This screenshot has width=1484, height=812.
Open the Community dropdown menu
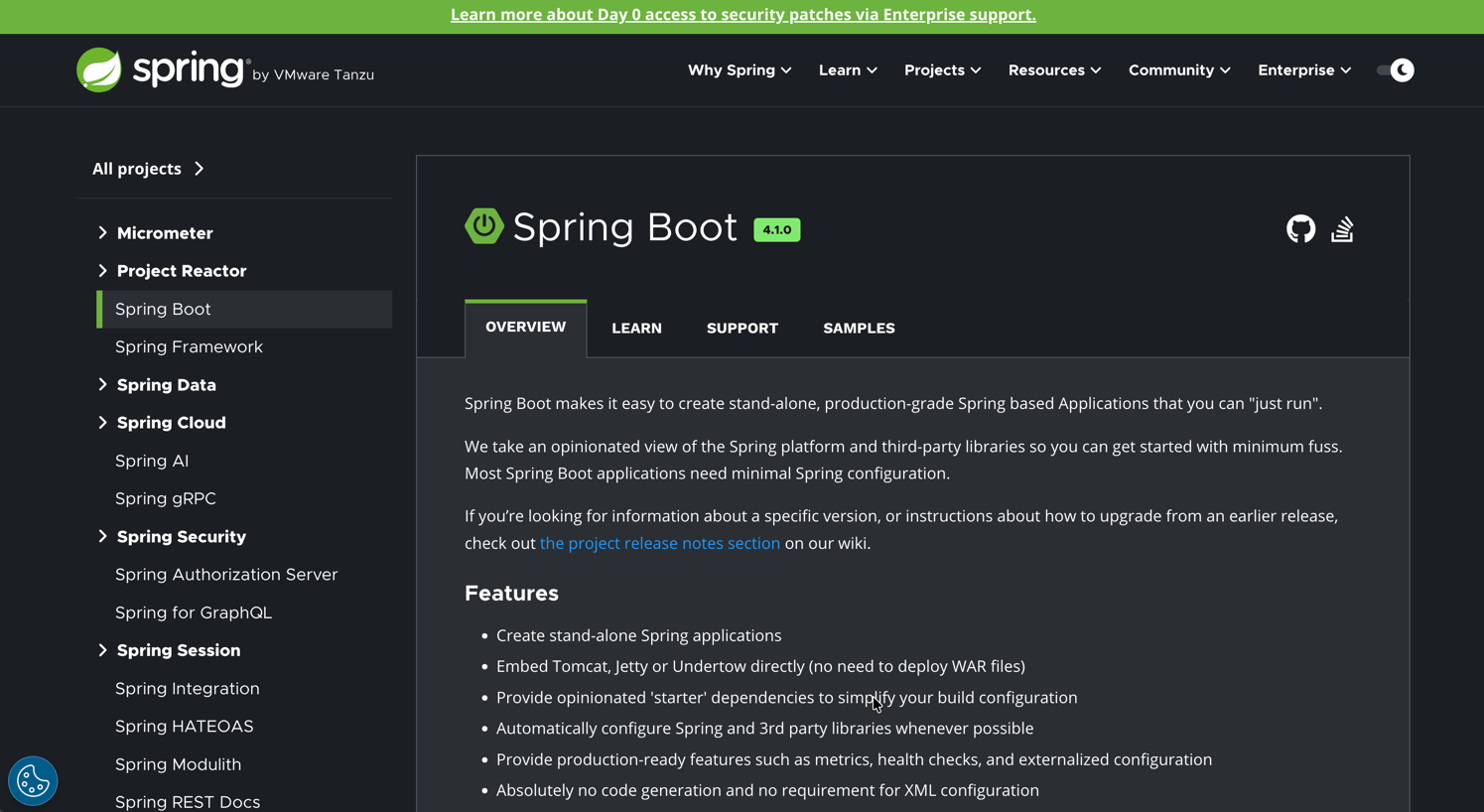pyautogui.click(x=1179, y=70)
